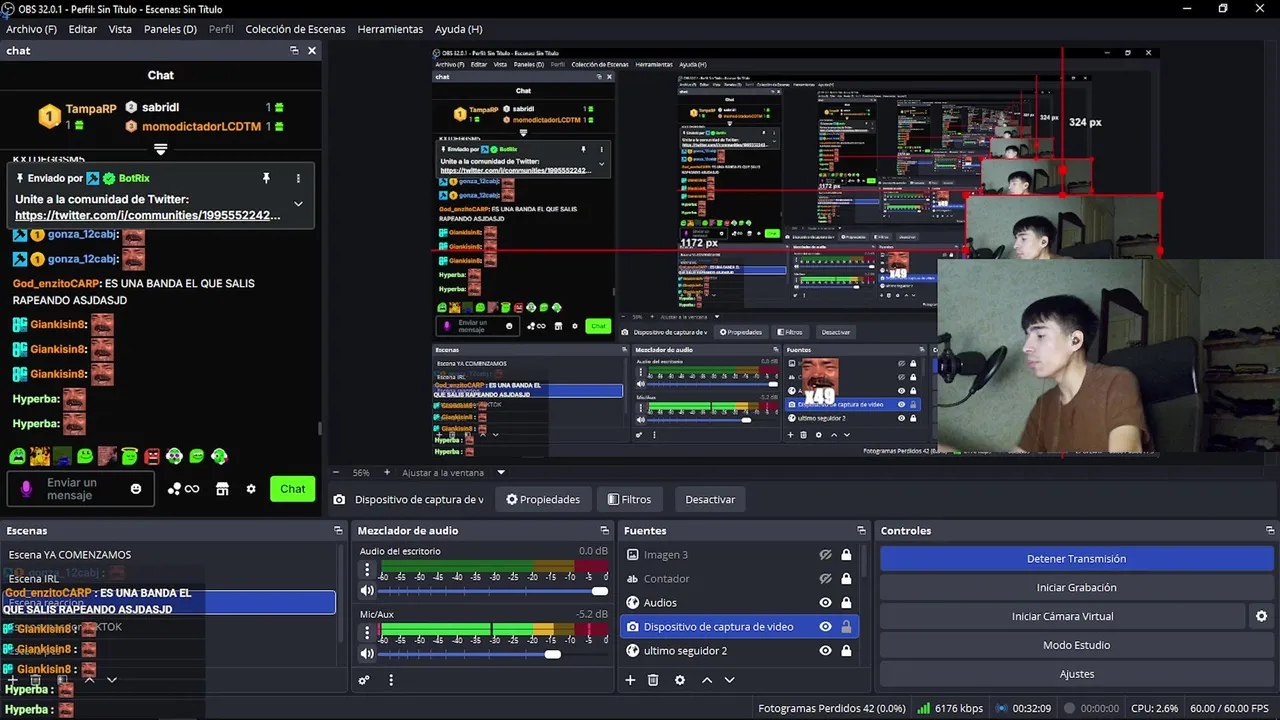Open source properties gear in Fuentes toolbar
Image resolution: width=1280 pixels, height=720 pixels.
pyautogui.click(x=680, y=680)
